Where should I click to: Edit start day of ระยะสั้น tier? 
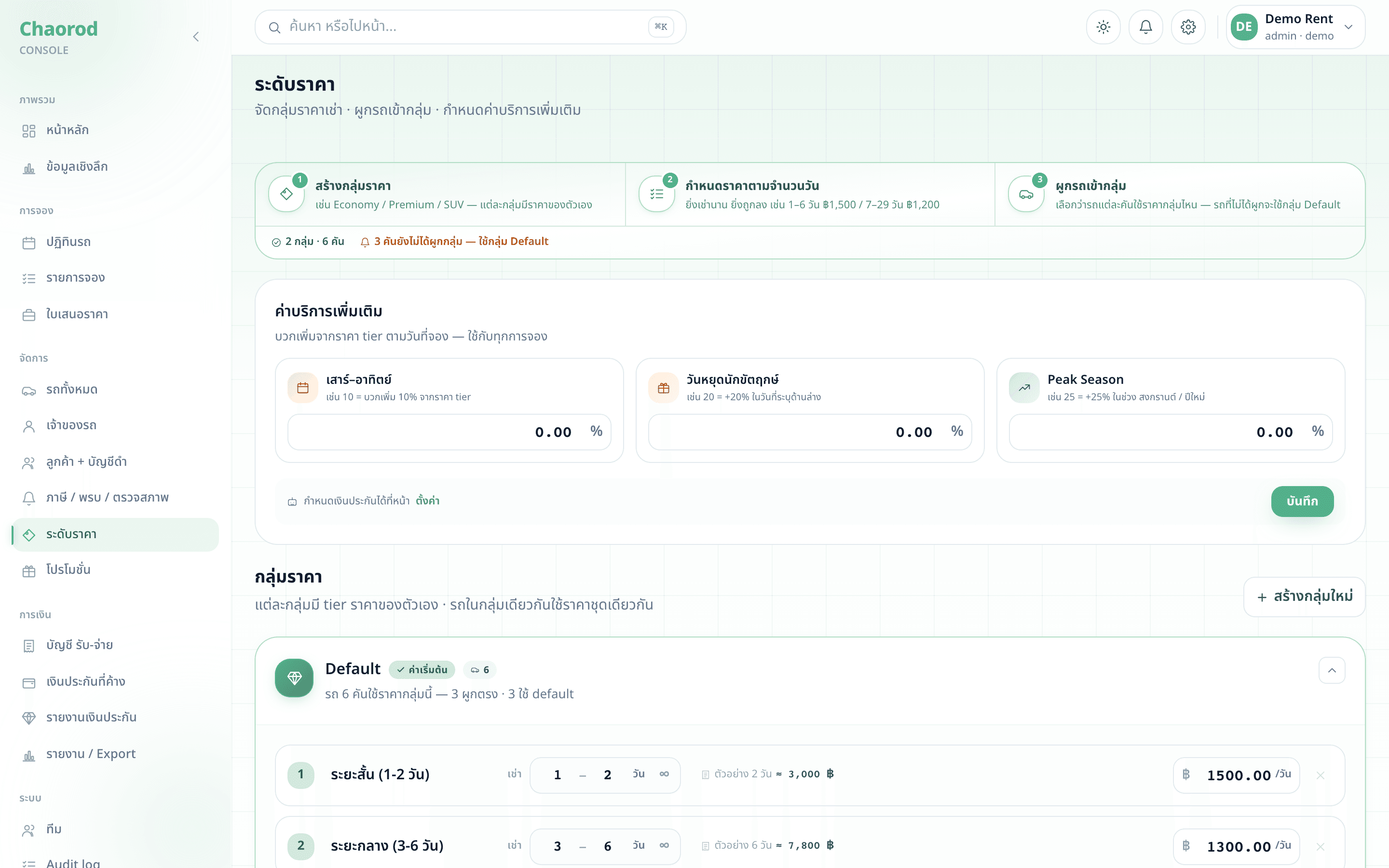tap(558, 775)
